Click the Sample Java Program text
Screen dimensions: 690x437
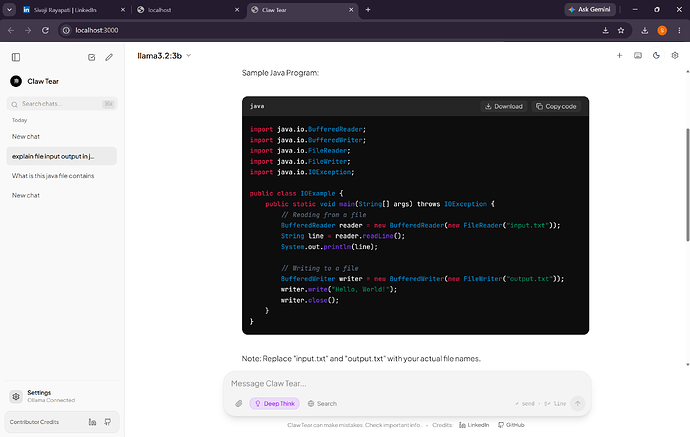(x=280, y=73)
